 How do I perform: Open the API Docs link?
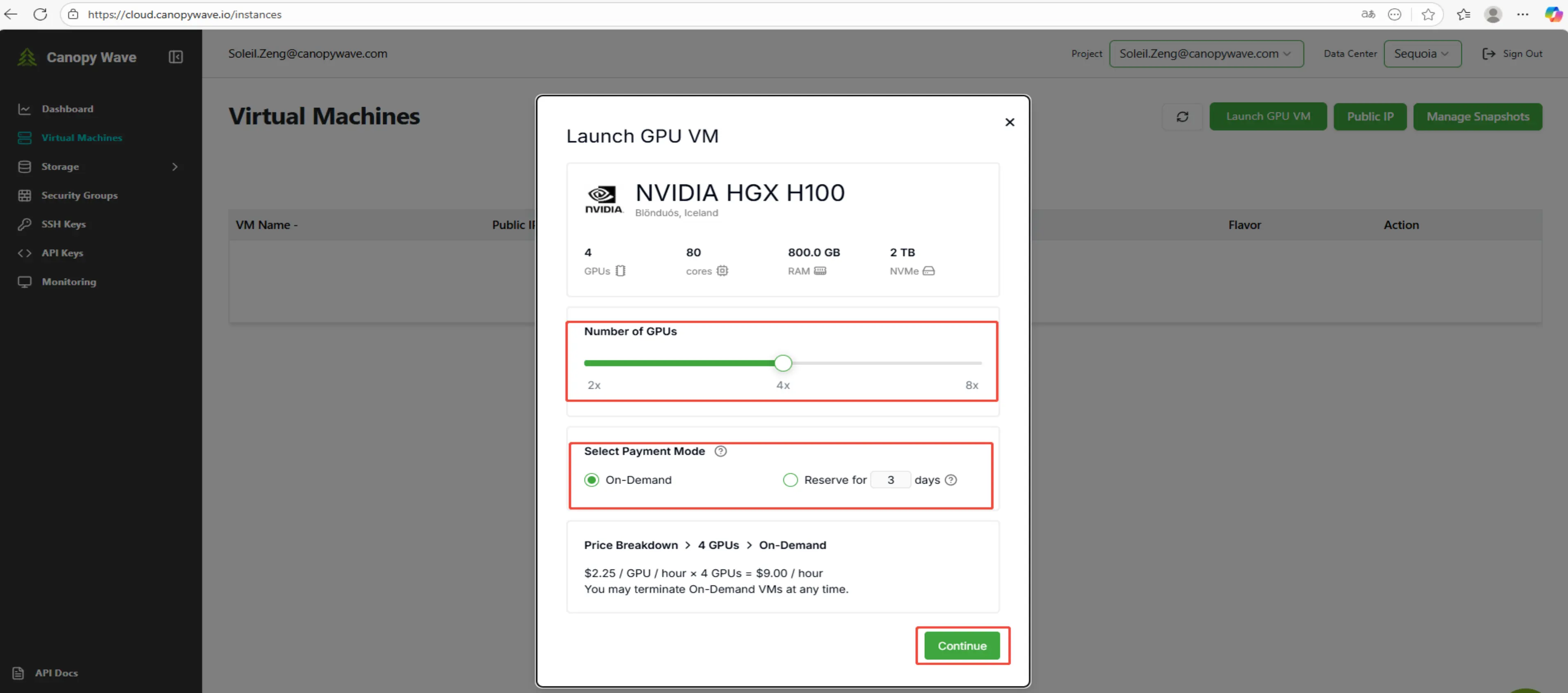click(x=56, y=673)
